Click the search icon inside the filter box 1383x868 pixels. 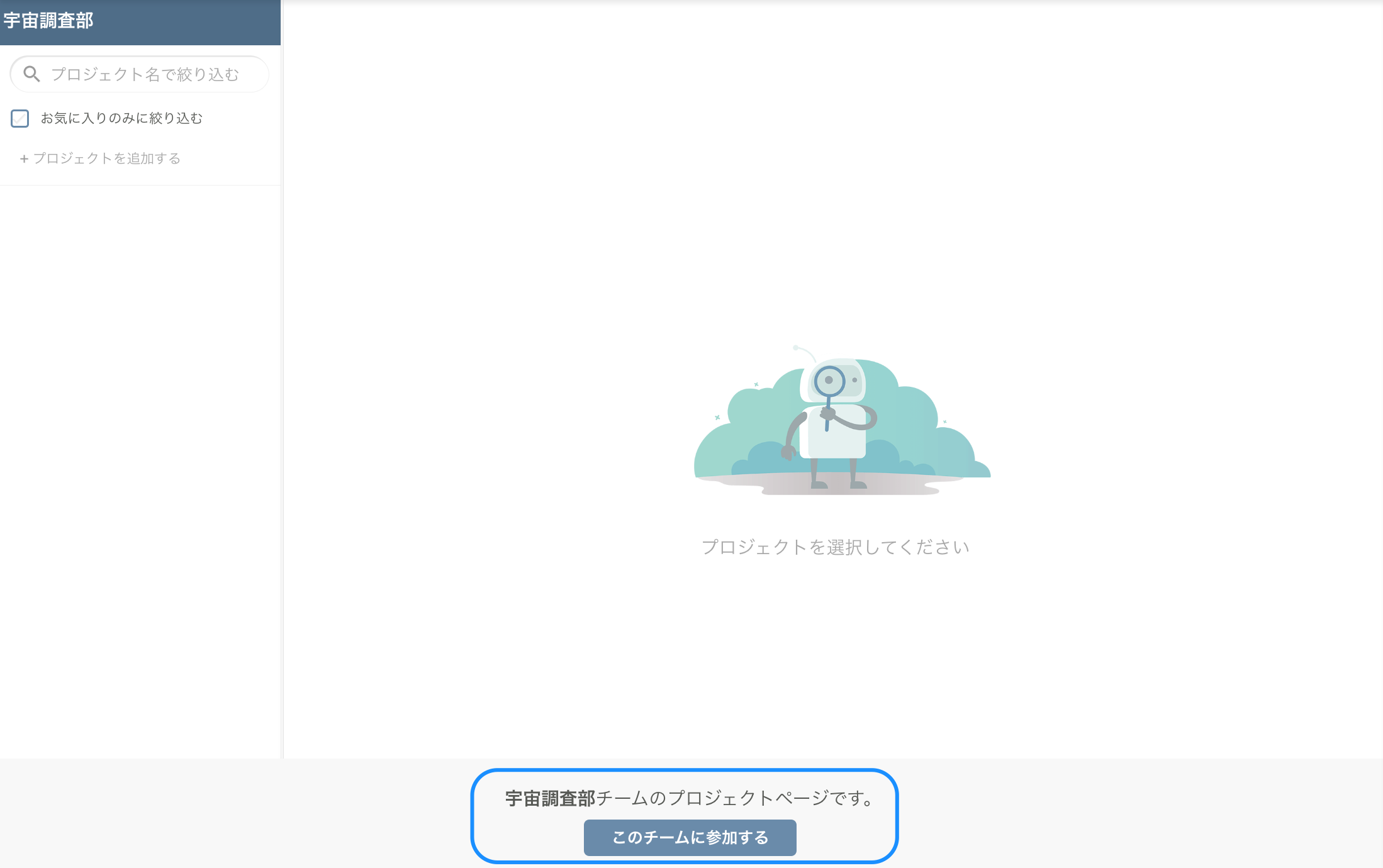[x=31, y=74]
